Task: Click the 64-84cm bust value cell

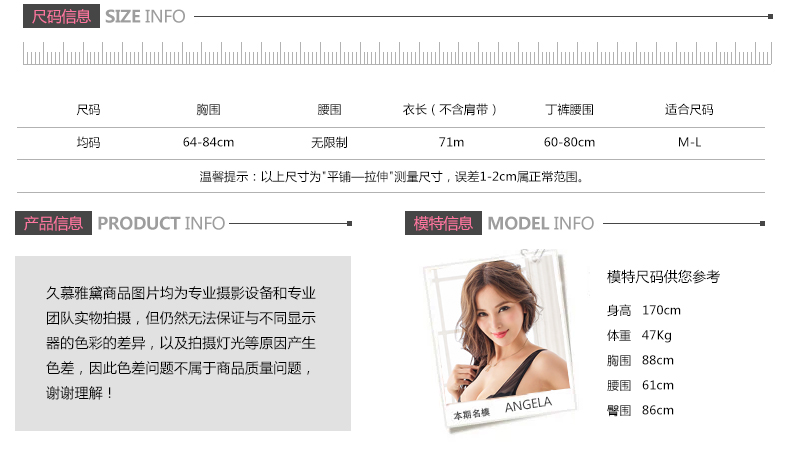Action: pos(209,143)
